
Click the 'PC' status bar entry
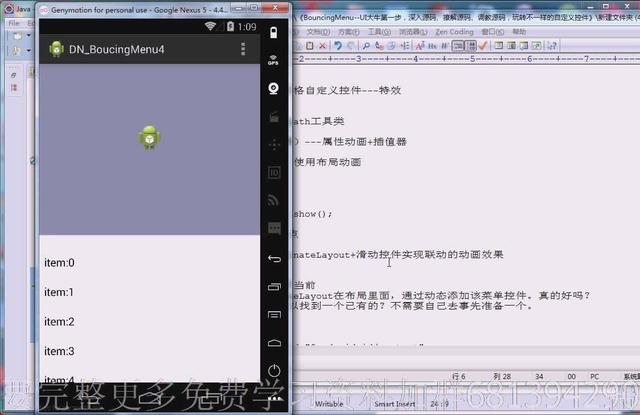595,376
